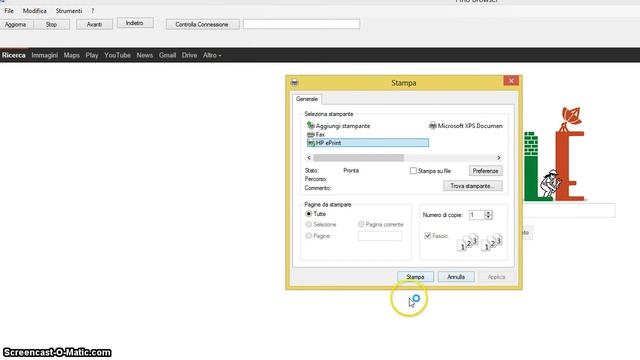Select the HP ePrint printer
Image resolution: width=640 pixels, height=360 pixels.
coord(368,143)
